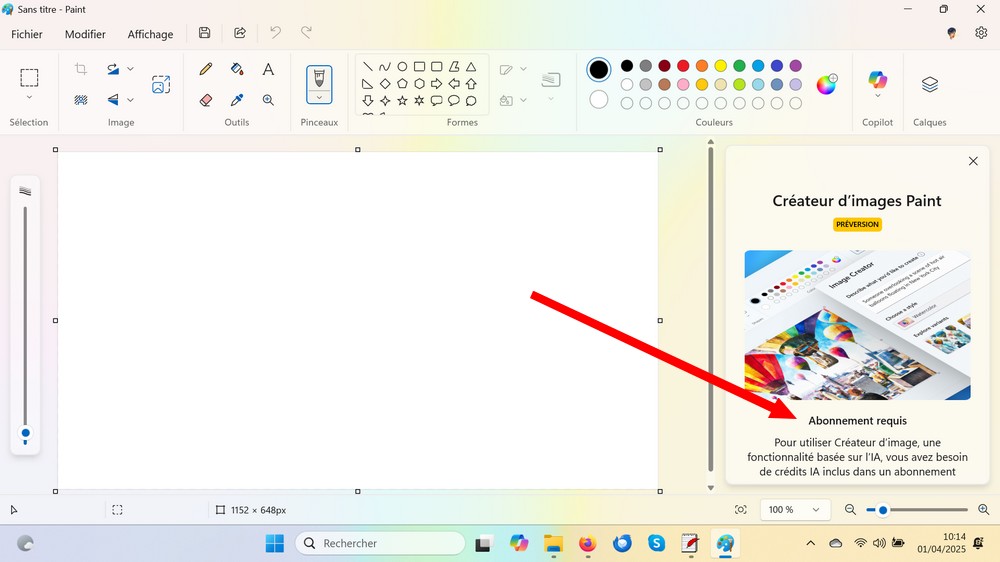Close the Créateur d'images Paint panel

(x=973, y=161)
